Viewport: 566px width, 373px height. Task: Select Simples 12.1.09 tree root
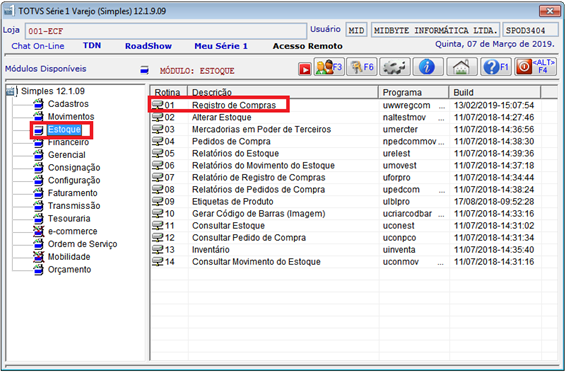53,91
